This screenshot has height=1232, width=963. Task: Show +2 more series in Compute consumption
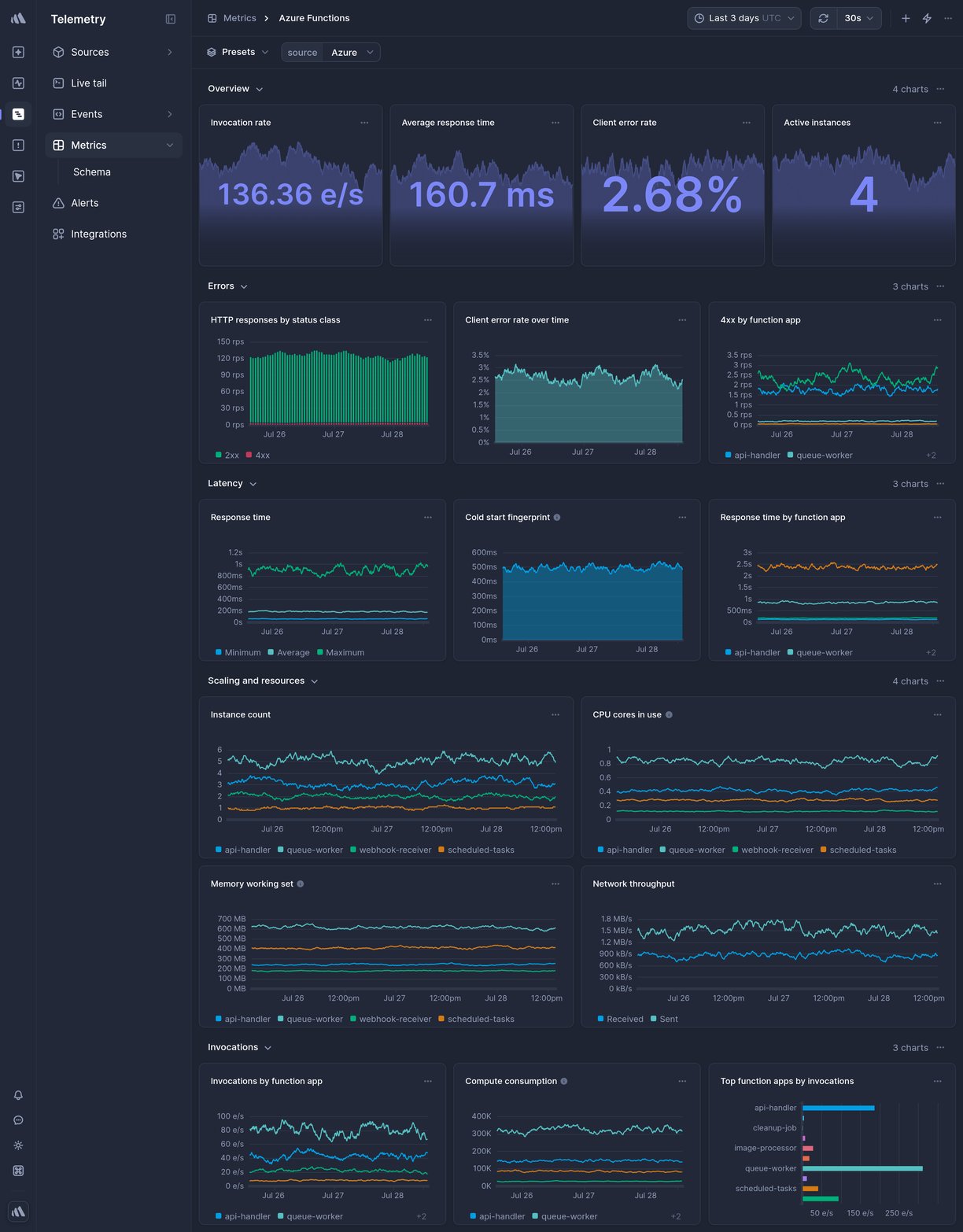(675, 1217)
